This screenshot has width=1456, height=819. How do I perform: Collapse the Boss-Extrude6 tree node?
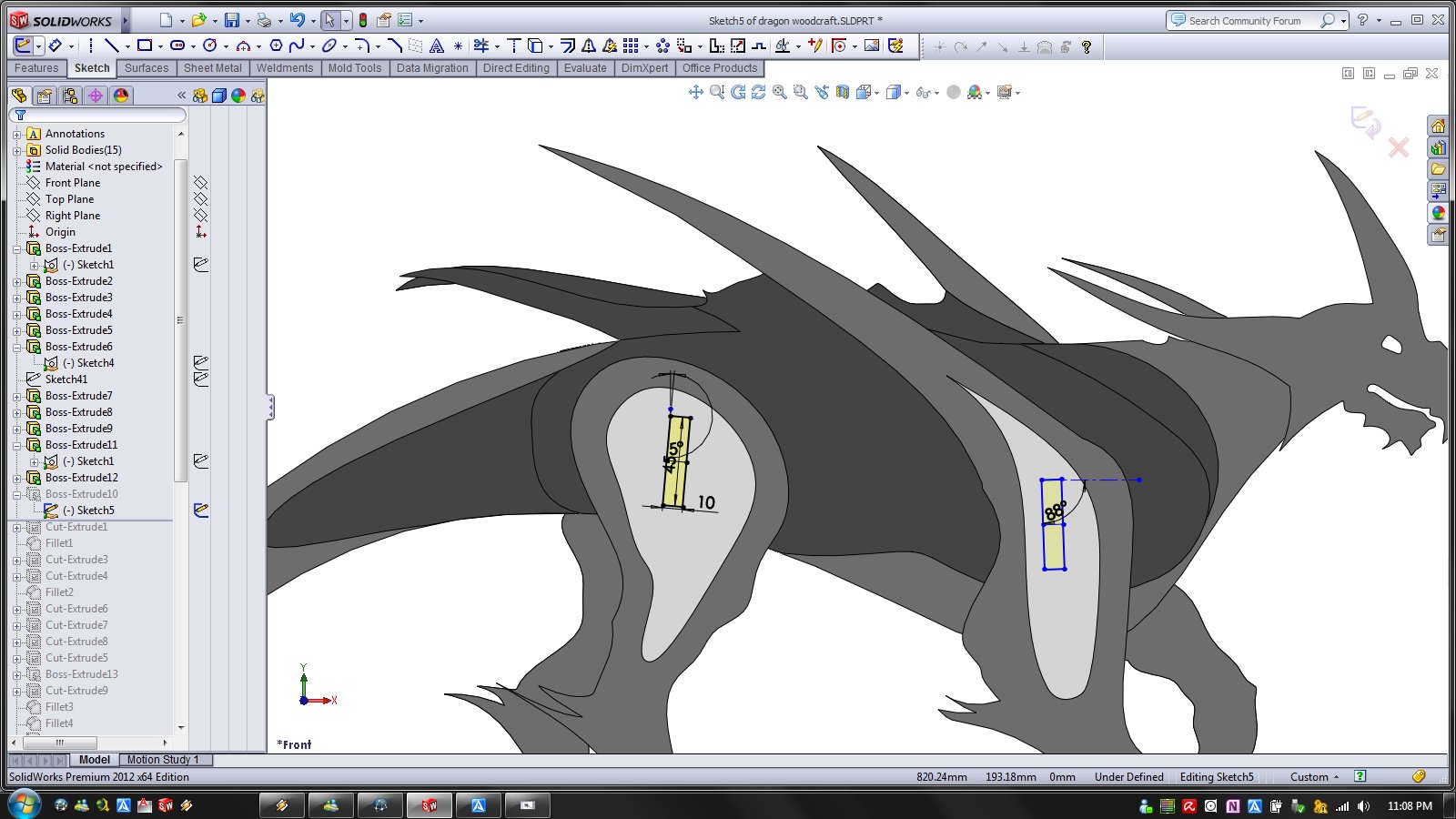coord(16,347)
